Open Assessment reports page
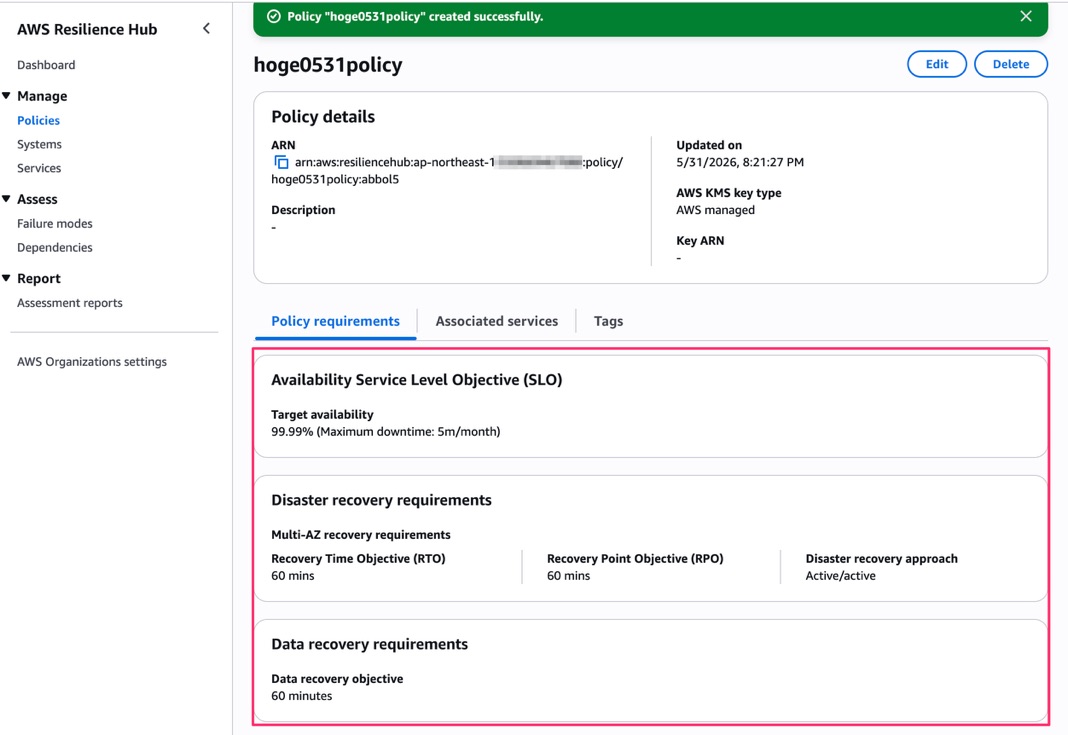This screenshot has height=735, width=1068. [x=69, y=302]
